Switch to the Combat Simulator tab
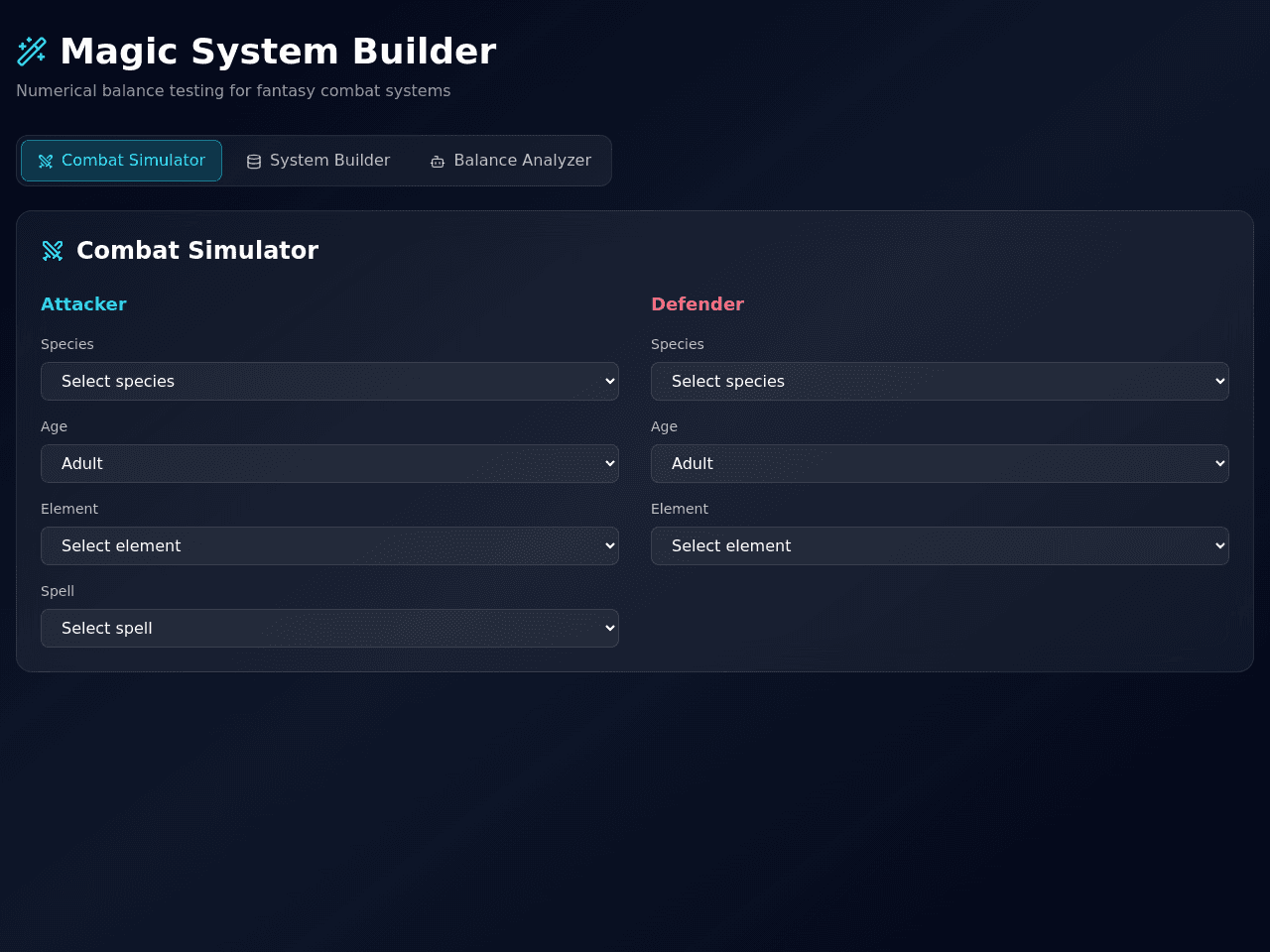 coord(121,161)
